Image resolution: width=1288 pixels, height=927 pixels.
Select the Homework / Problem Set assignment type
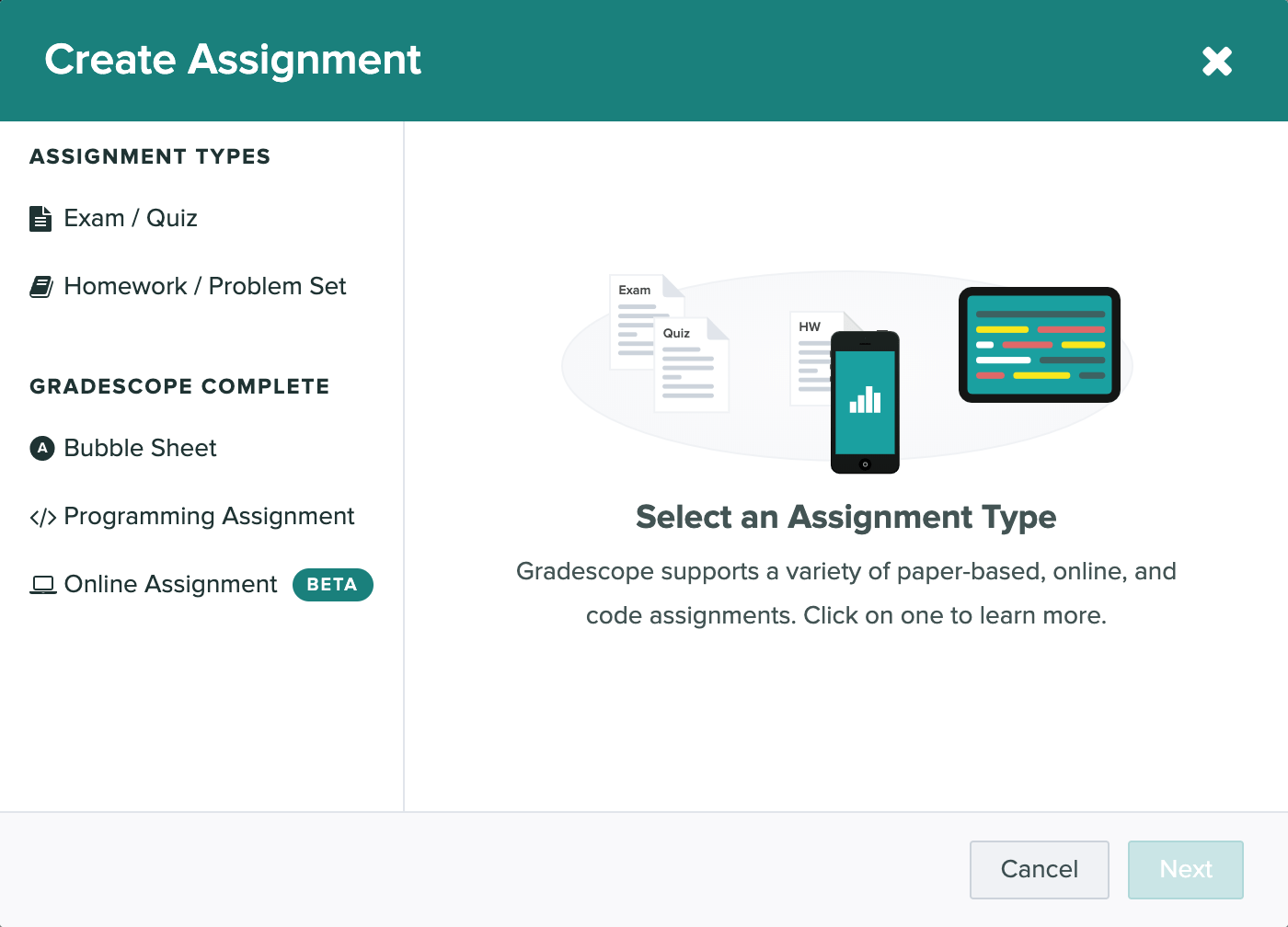(x=204, y=286)
